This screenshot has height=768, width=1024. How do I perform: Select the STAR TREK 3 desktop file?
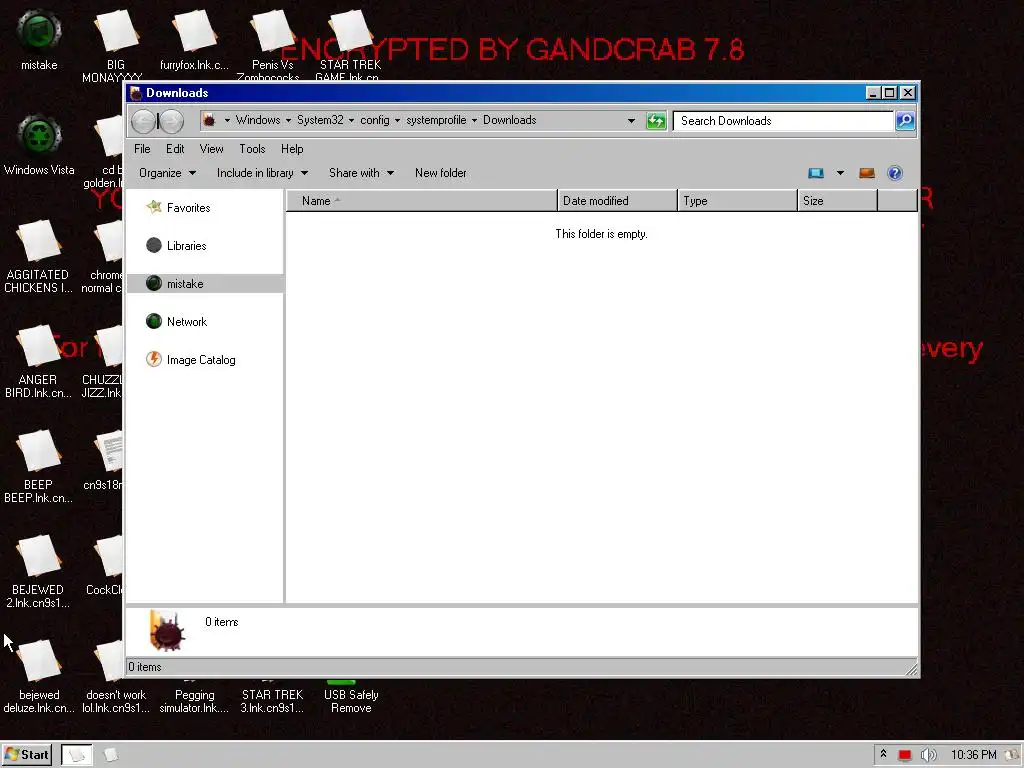pyautogui.click(x=272, y=697)
